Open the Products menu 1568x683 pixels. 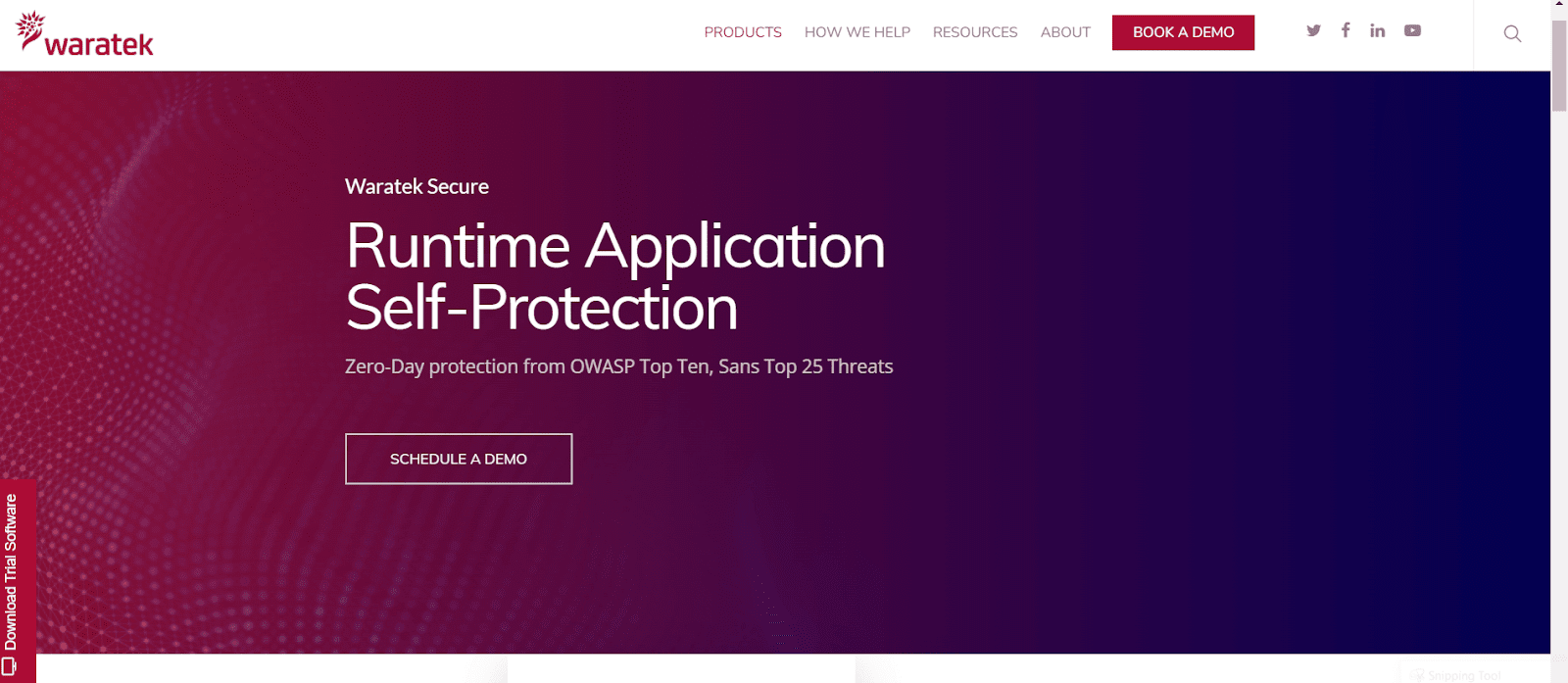tap(743, 32)
